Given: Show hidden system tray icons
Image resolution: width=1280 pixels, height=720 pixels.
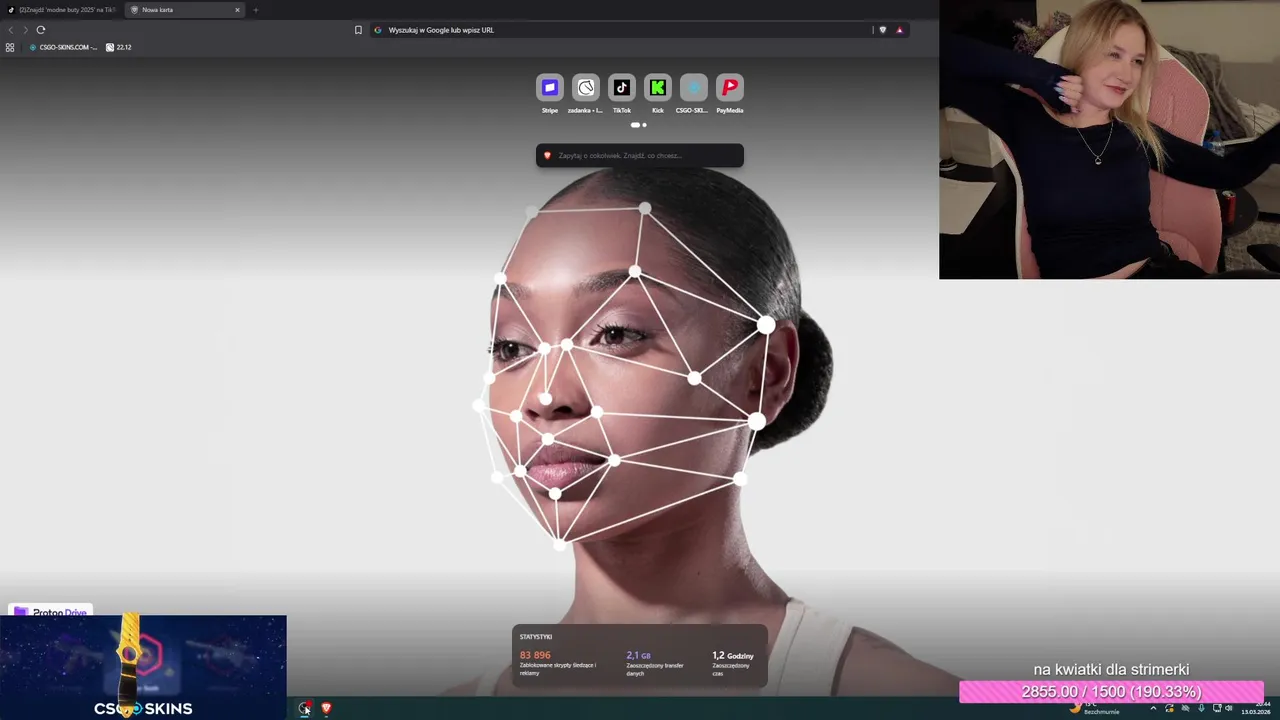Looking at the screenshot, I should pos(1153,708).
